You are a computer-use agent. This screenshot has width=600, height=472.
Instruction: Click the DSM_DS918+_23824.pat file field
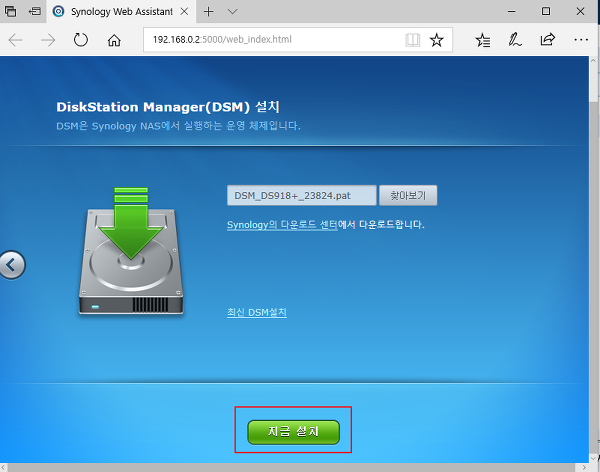[x=302, y=196]
